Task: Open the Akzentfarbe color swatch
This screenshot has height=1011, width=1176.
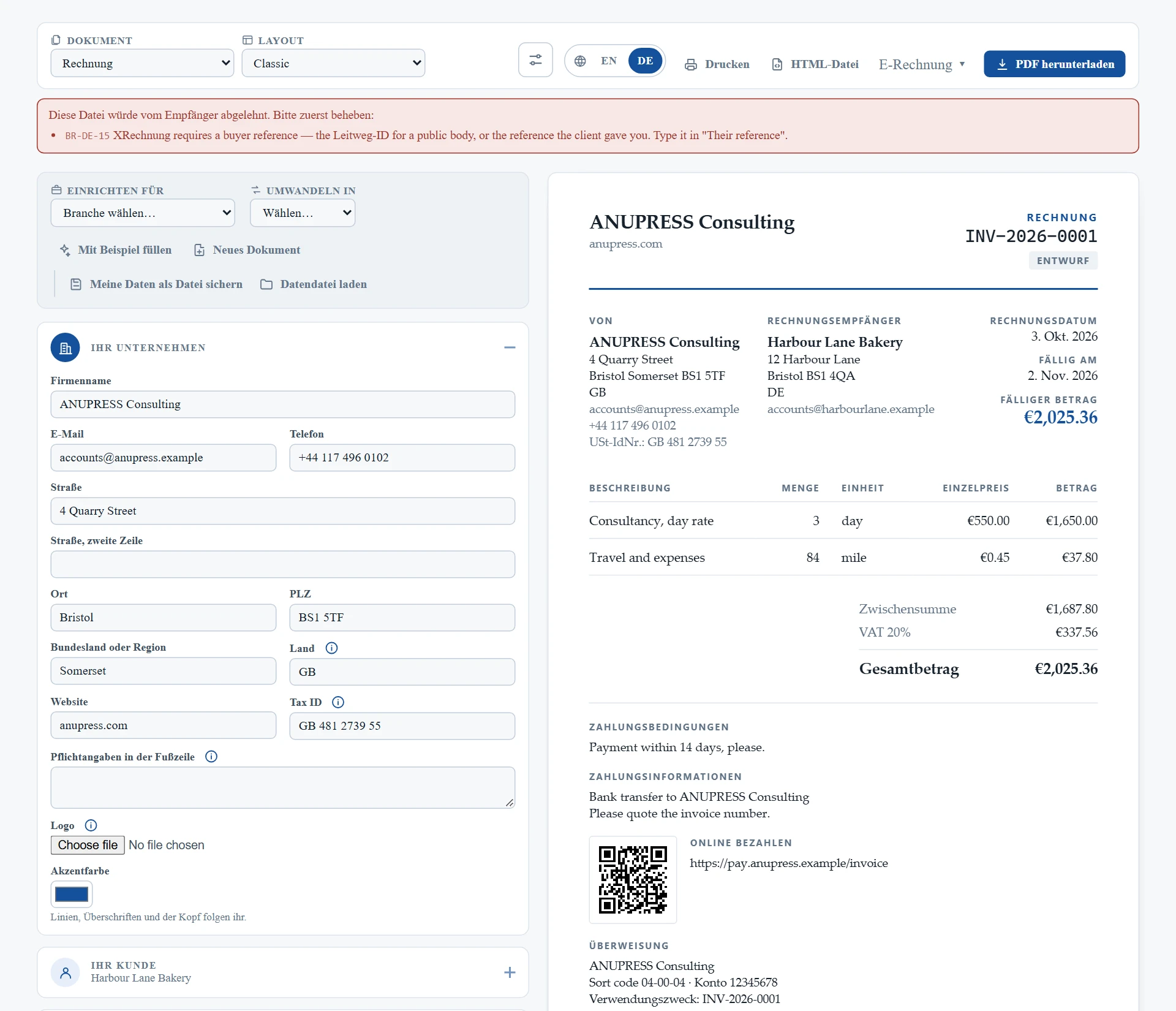Action: tap(72, 894)
